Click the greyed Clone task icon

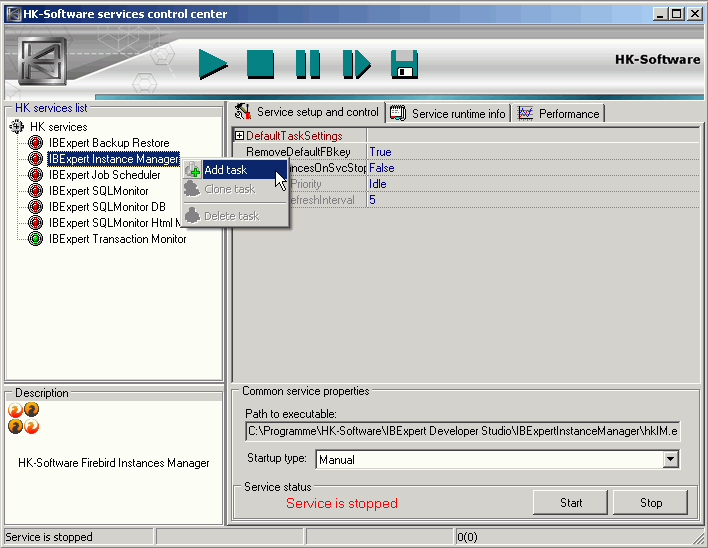tap(192, 189)
